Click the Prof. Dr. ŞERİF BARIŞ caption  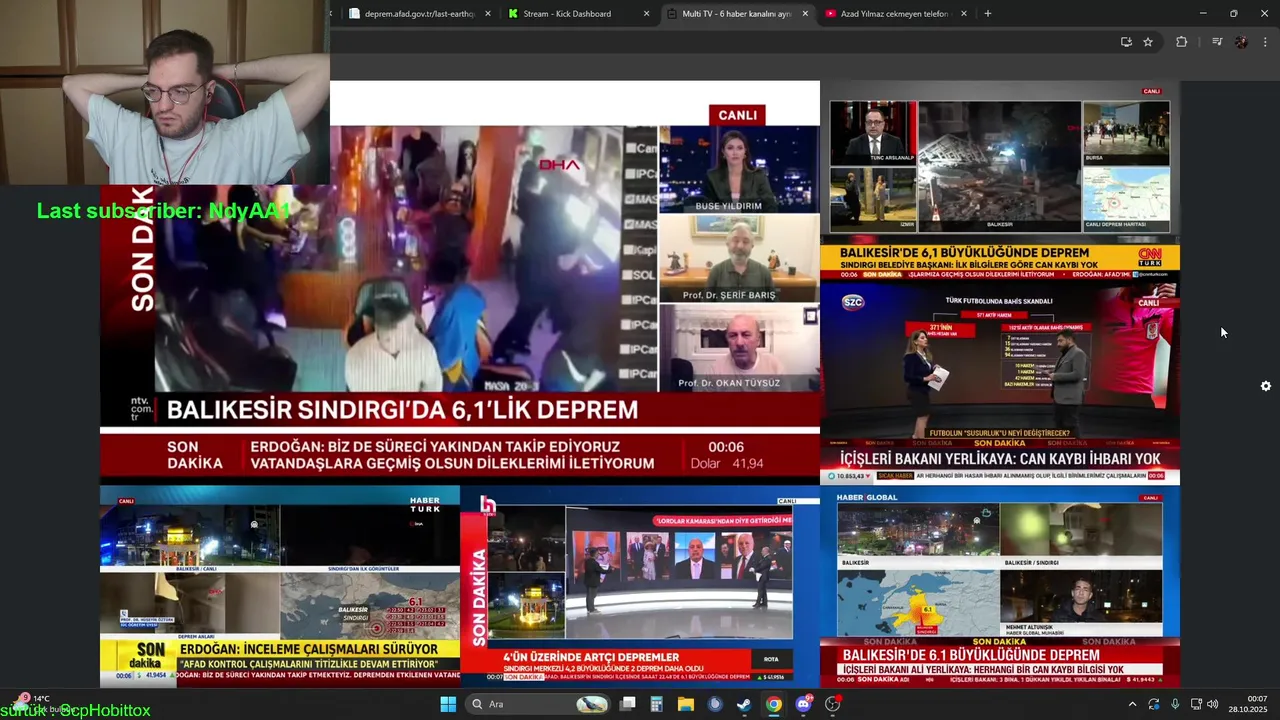coord(728,295)
